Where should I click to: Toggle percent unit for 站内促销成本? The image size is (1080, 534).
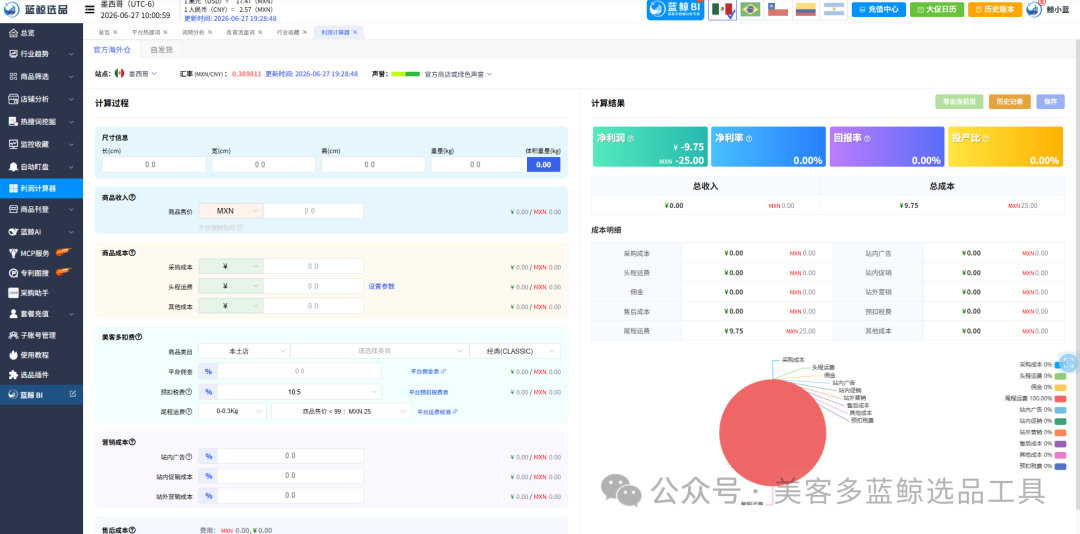point(208,476)
